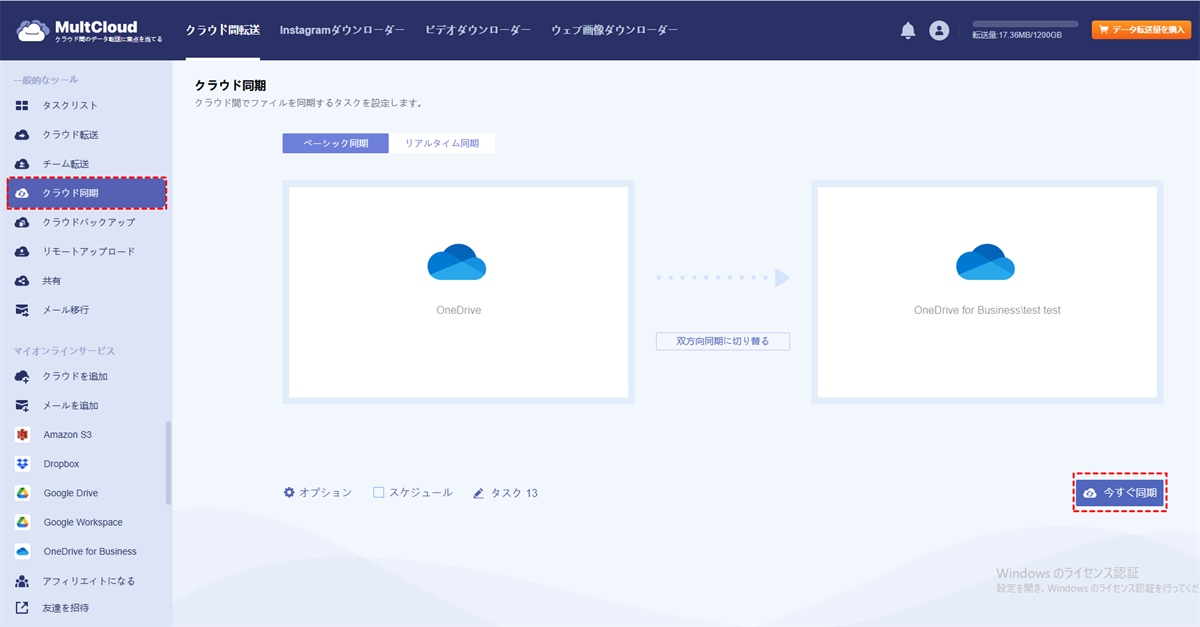Click the Dropbox icon in sidebar
The height and width of the screenshot is (627, 1200).
tap(22, 464)
